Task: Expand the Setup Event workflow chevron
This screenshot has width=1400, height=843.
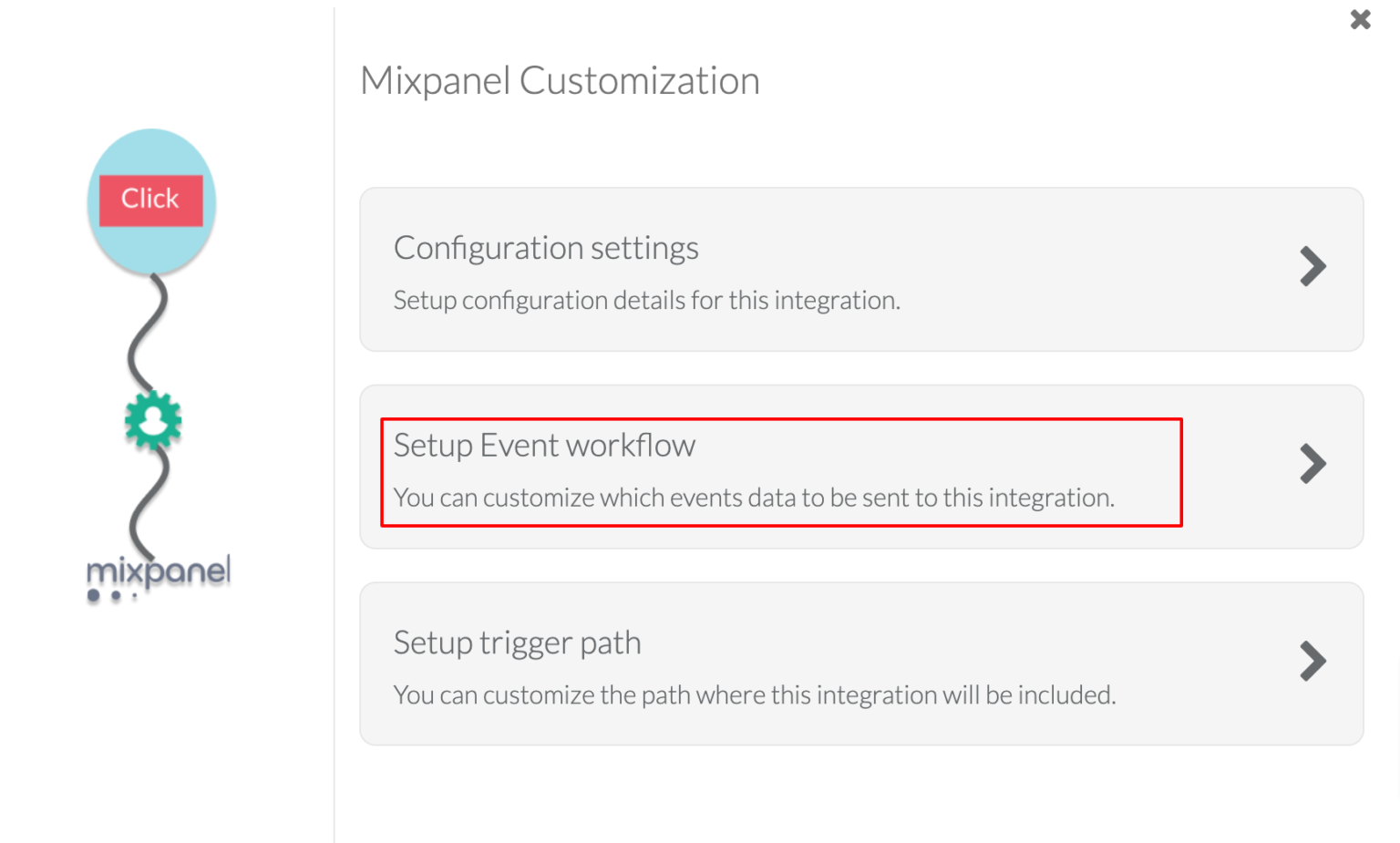Action: [x=1312, y=464]
